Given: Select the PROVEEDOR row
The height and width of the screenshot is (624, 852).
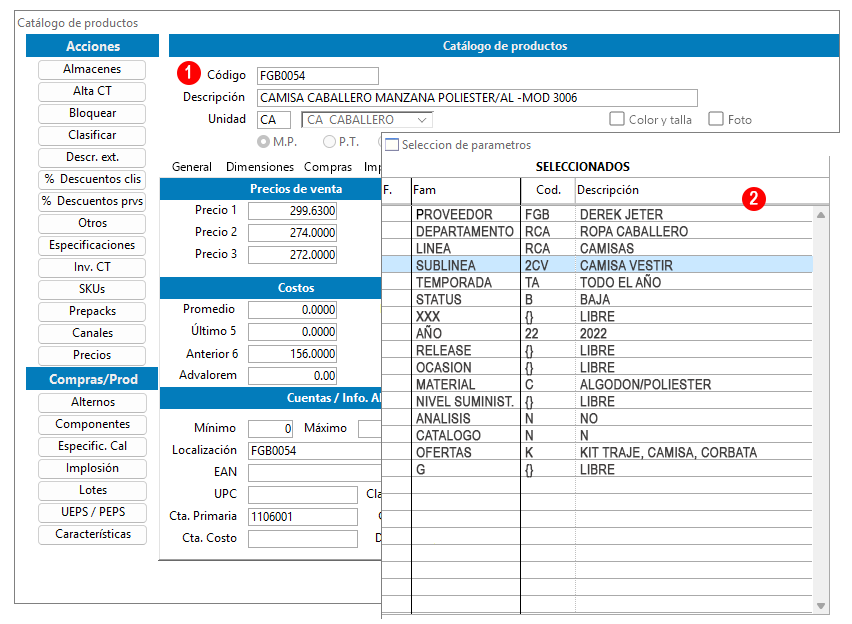Looking at the screenshot, I should point(597,215).
